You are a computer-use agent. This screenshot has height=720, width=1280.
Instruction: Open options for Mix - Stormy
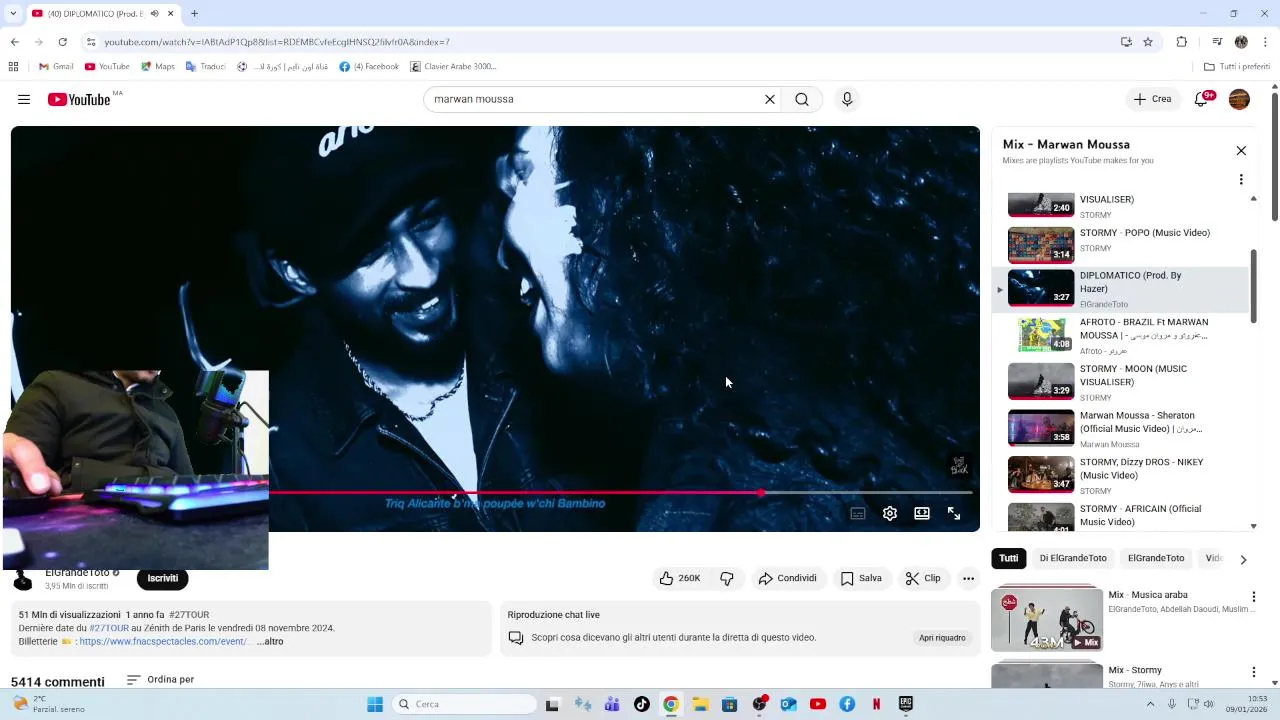1253,673
